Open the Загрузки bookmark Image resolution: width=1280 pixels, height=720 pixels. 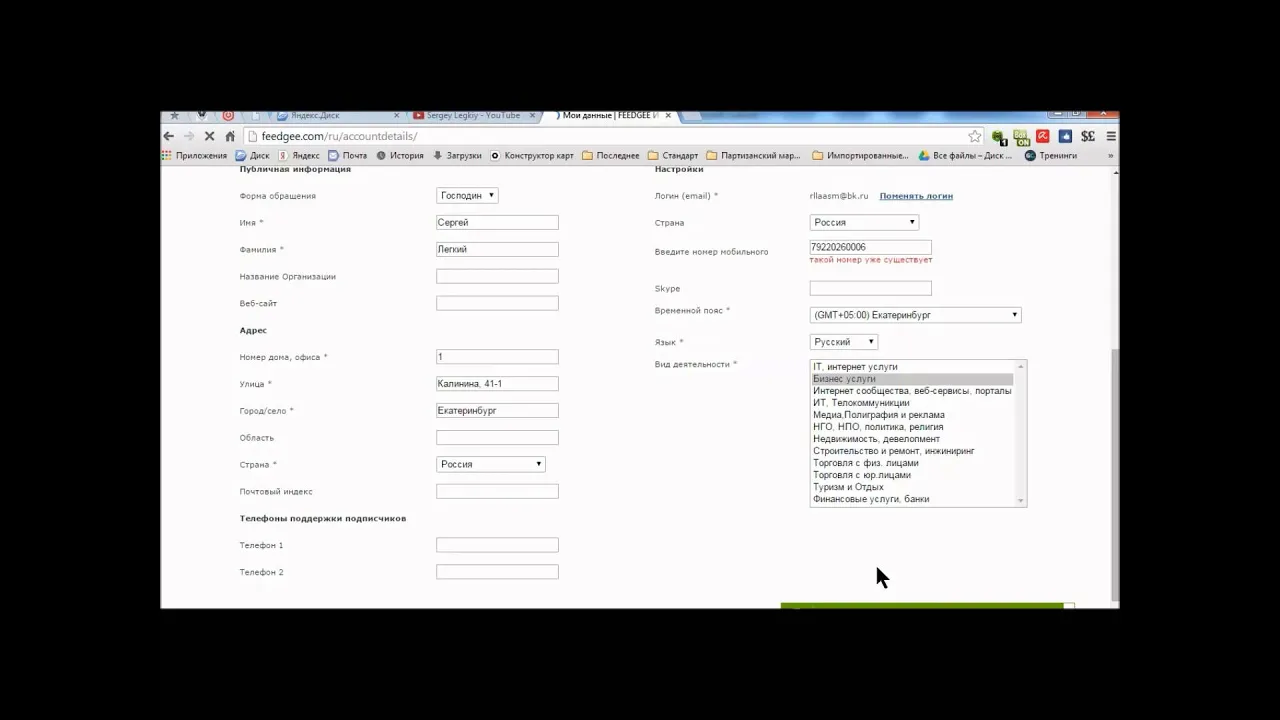point(457,156)
